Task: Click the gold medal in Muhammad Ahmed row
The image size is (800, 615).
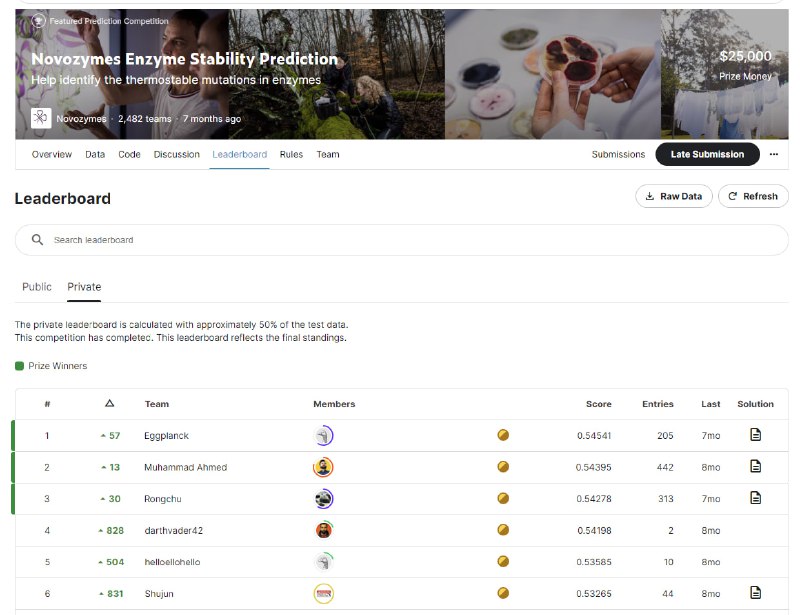Action: (503, 466)
